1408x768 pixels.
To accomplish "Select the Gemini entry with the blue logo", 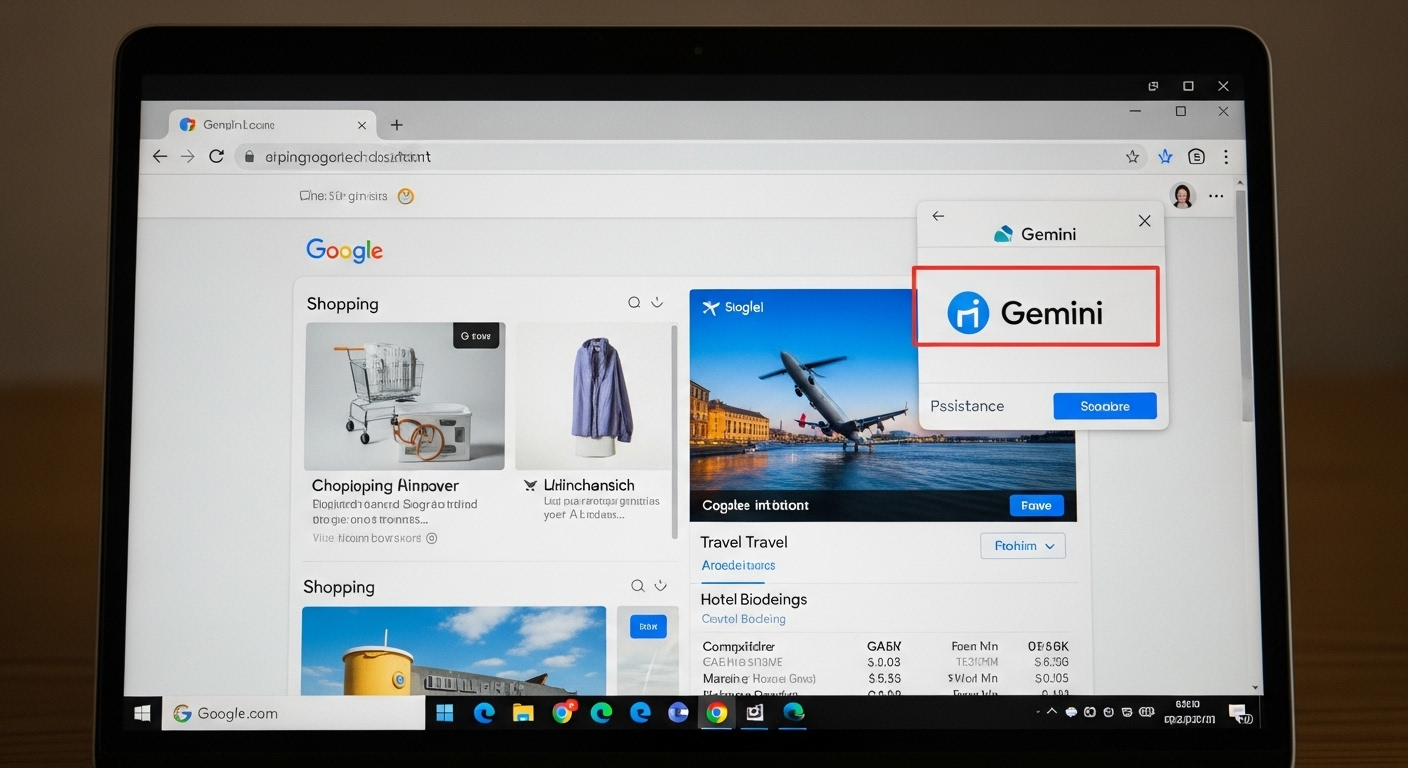I will [1036, 306].
